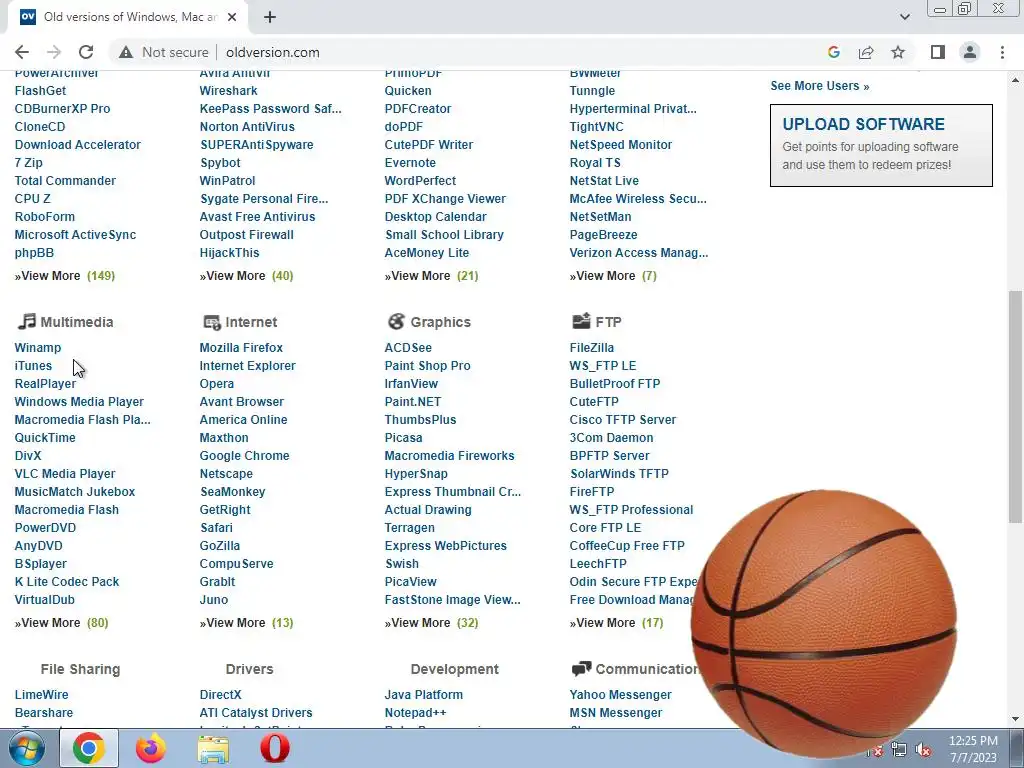
Task: Open VLC Media Player link
Action: (x=65, y=473)
